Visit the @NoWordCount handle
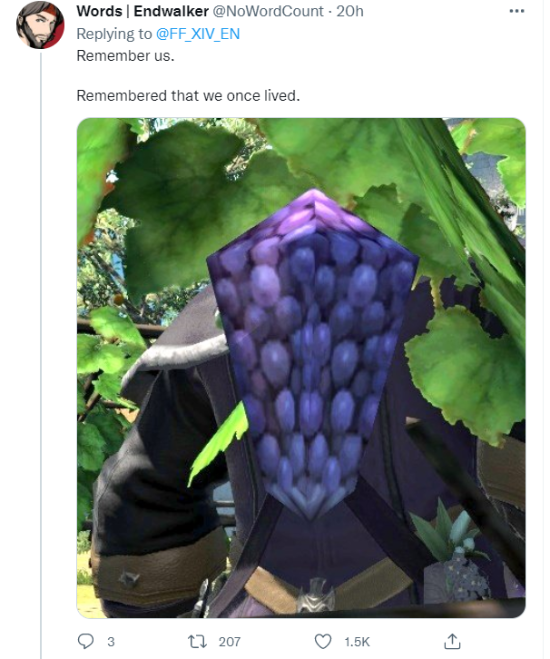The image size is (550, 659). 268,11
